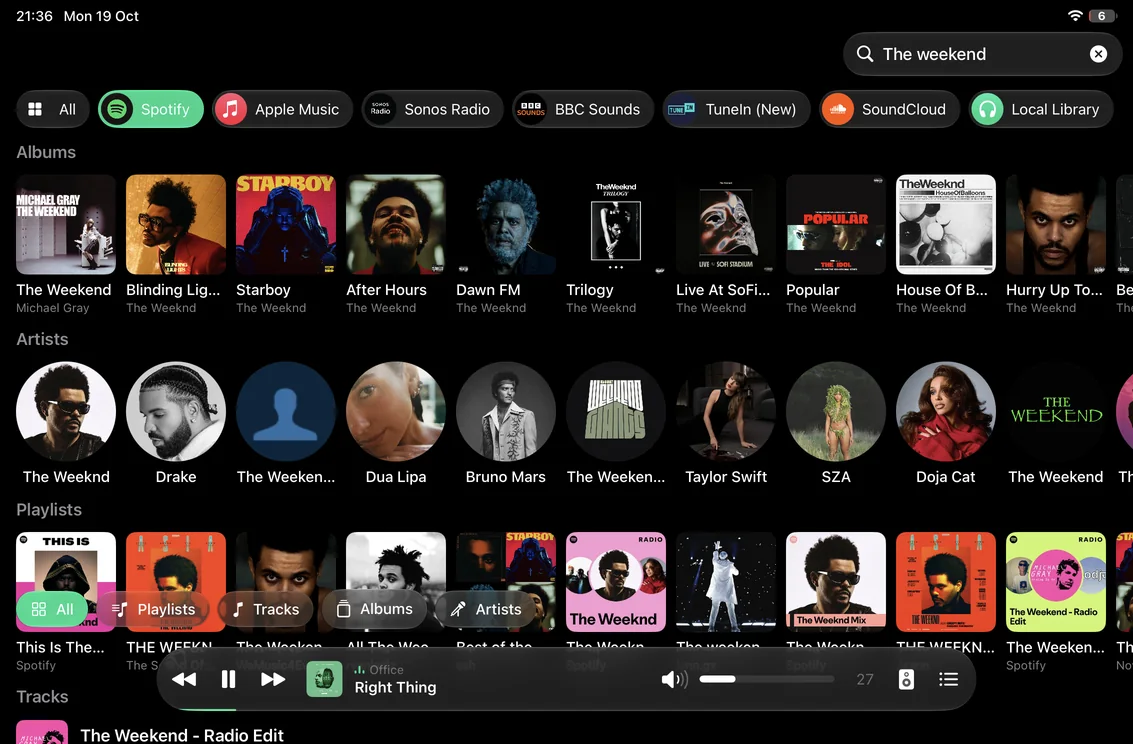Open the Popular album
This screenshot has width=1133, height=744.
[x=835, y=225]
